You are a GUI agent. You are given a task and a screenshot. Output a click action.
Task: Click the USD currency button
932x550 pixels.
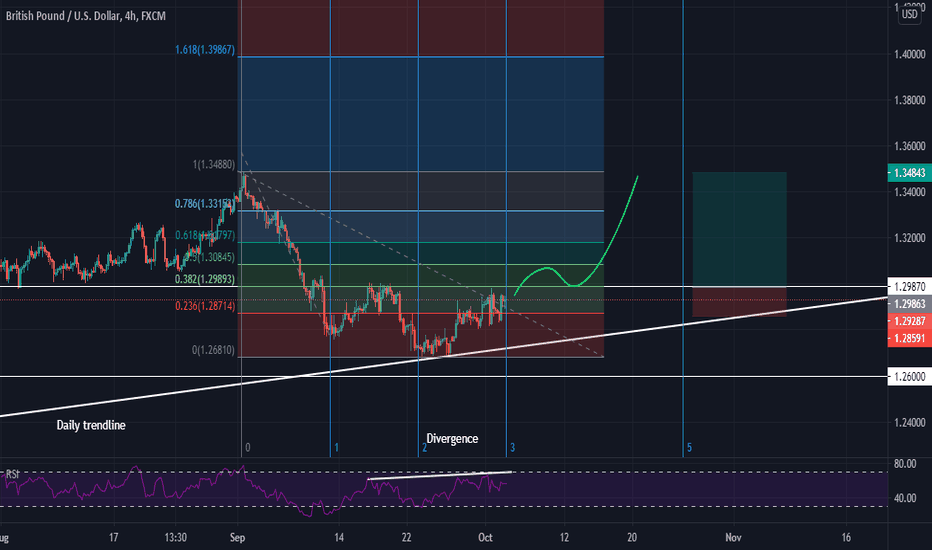pyautogui.click(x=909, y=14)
